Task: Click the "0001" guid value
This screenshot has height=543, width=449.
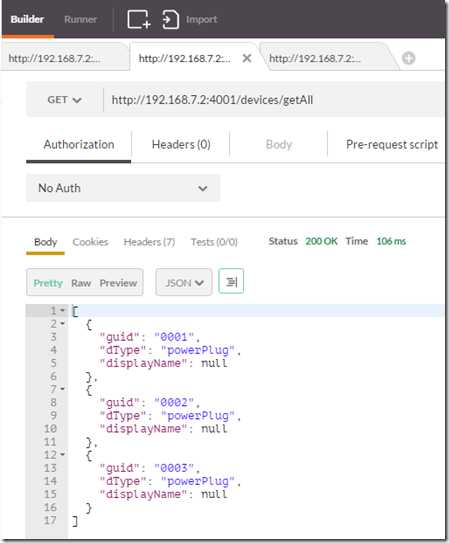Action: pos(174,337)
